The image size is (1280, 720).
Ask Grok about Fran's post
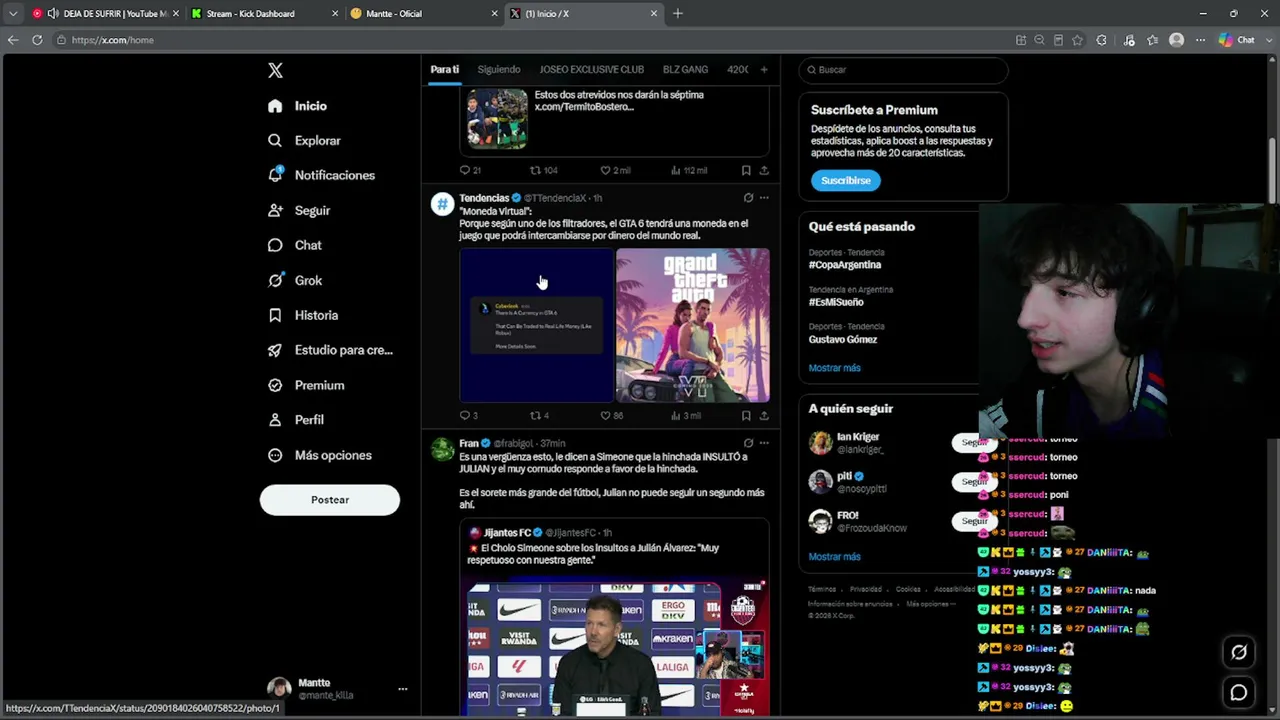click(x=748, y=443)
